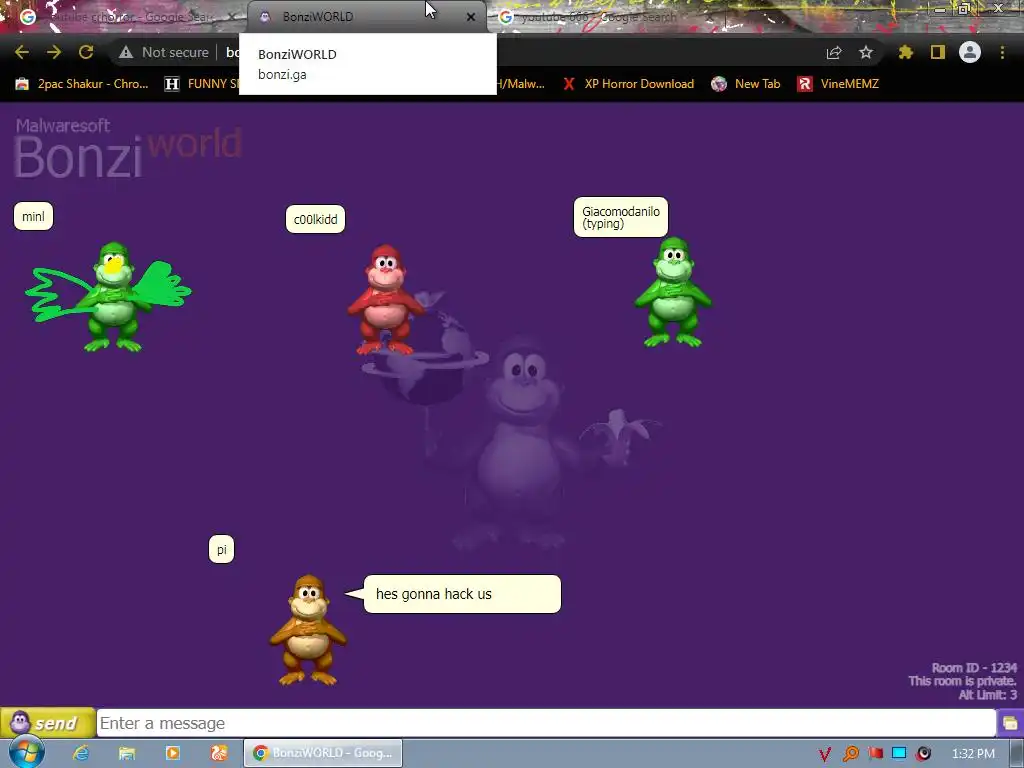Launch Internet Explorer from the taskbar
Image resolution: width=1024 pixels, height=768 pixels.
click(81, 753)
